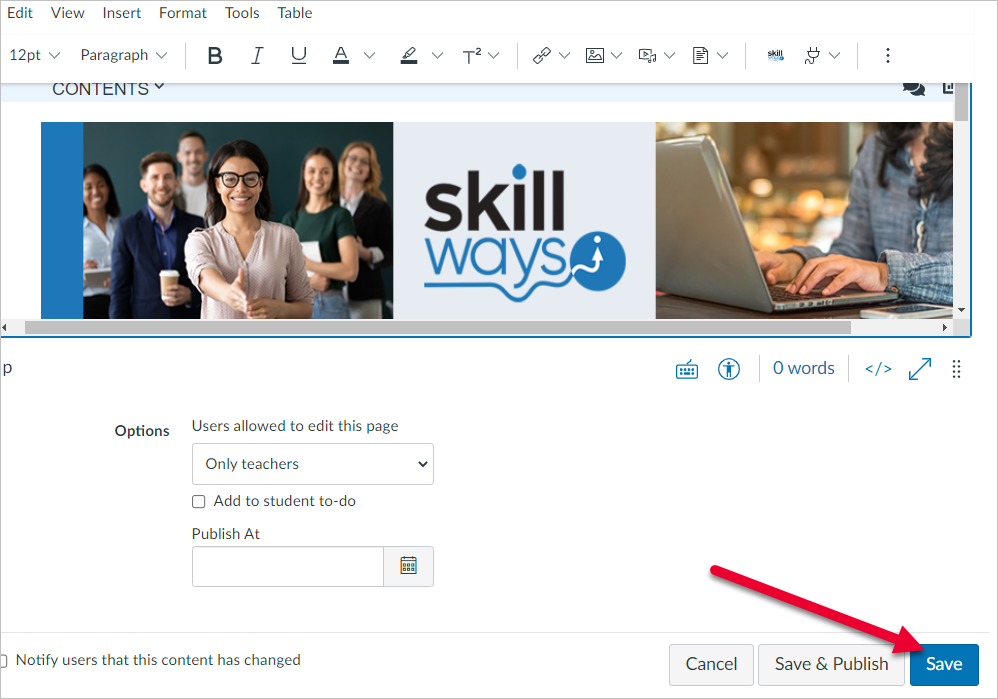Click the editor vertical scrollbar down arrow
This screenshot has height=699, width=998.
click(x=961, y=310)
